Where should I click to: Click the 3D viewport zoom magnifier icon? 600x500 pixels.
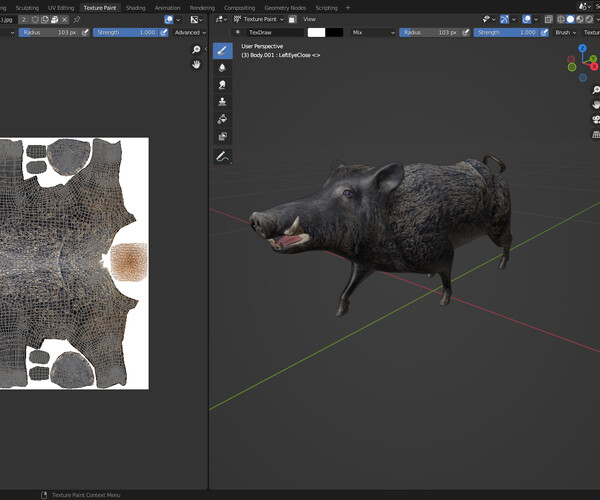[x=596, y=90]
